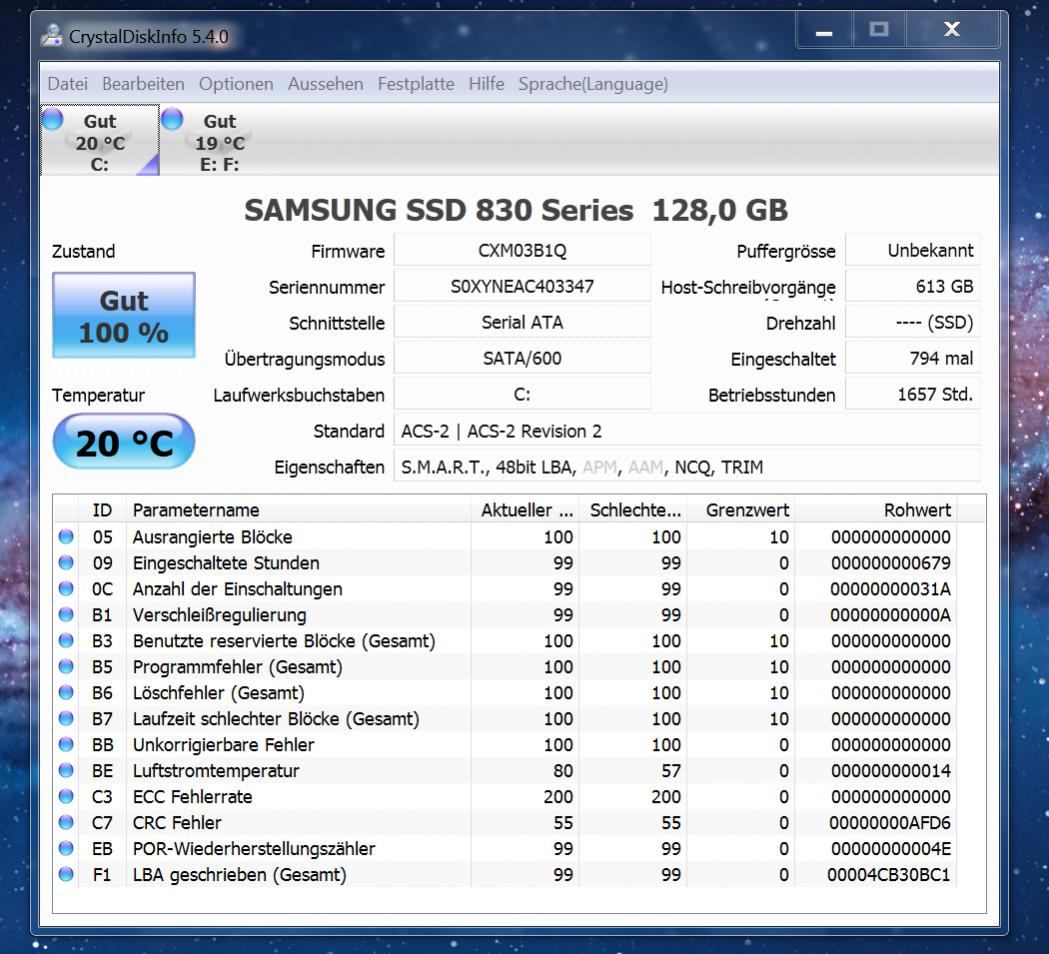Select the CRC Fehler row name
1049x954 pixels.
(x=177, y=822)
